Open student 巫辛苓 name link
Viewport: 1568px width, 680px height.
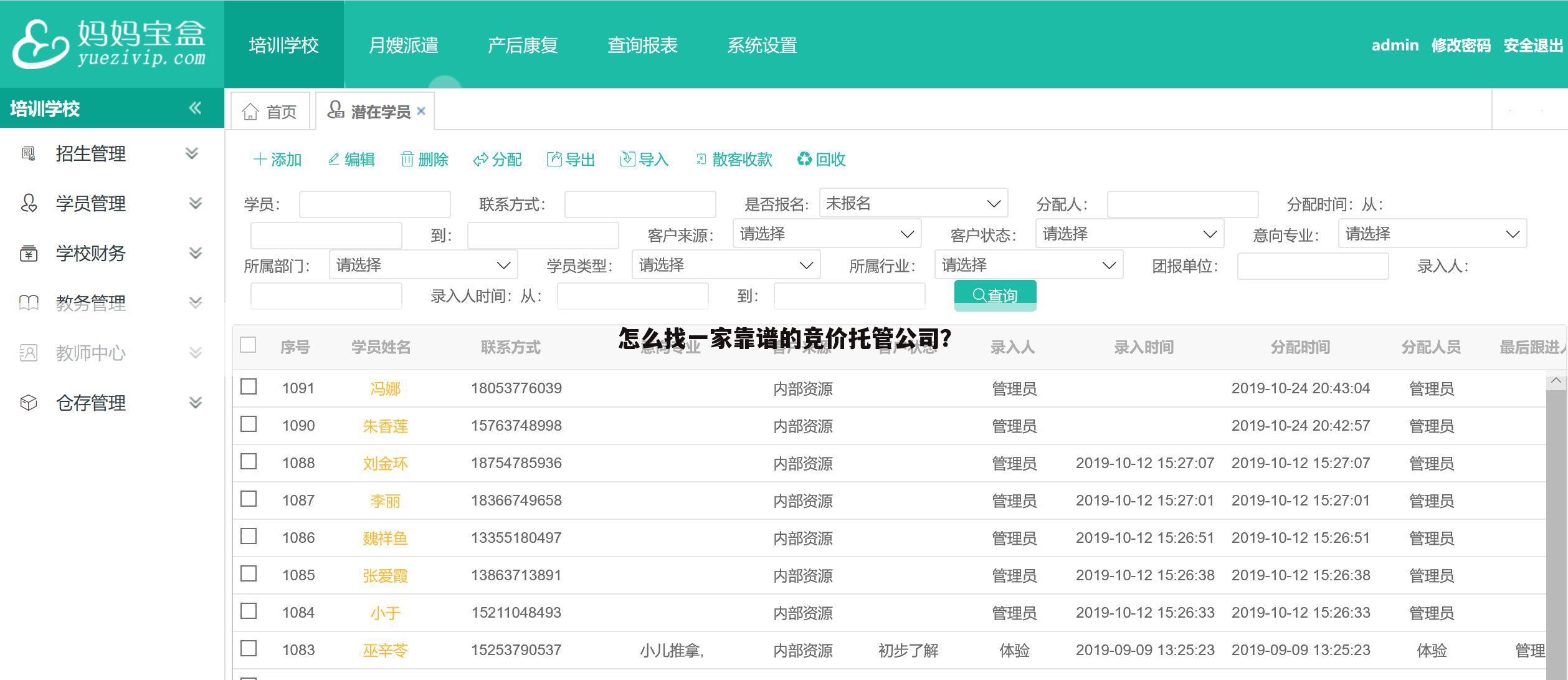point(385,650)
